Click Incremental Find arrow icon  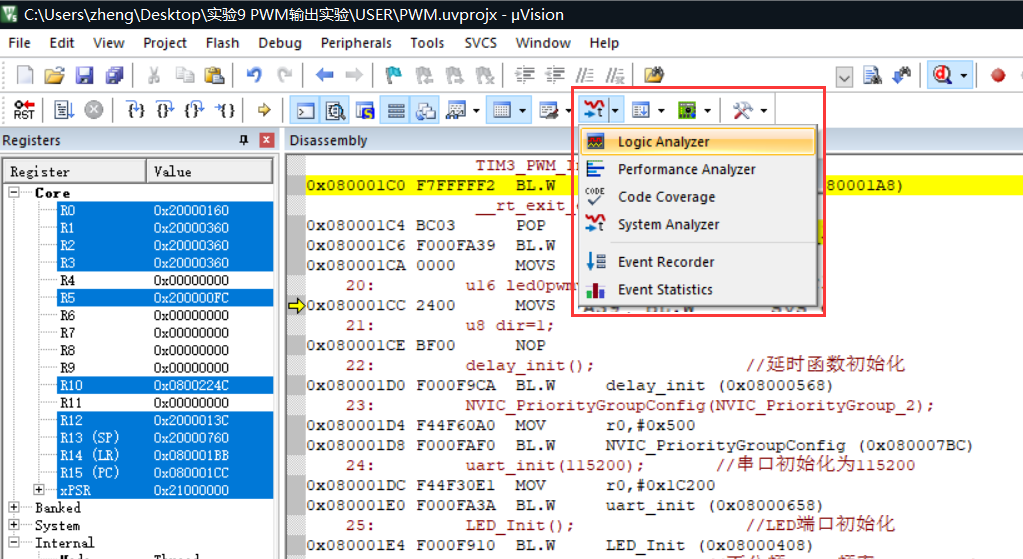pyautogui.click(x=902, y=76)
